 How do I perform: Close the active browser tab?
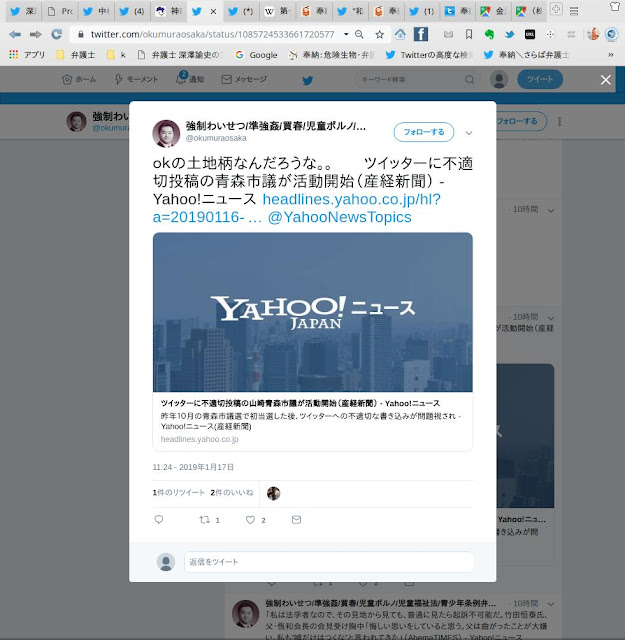pos(213,12)
